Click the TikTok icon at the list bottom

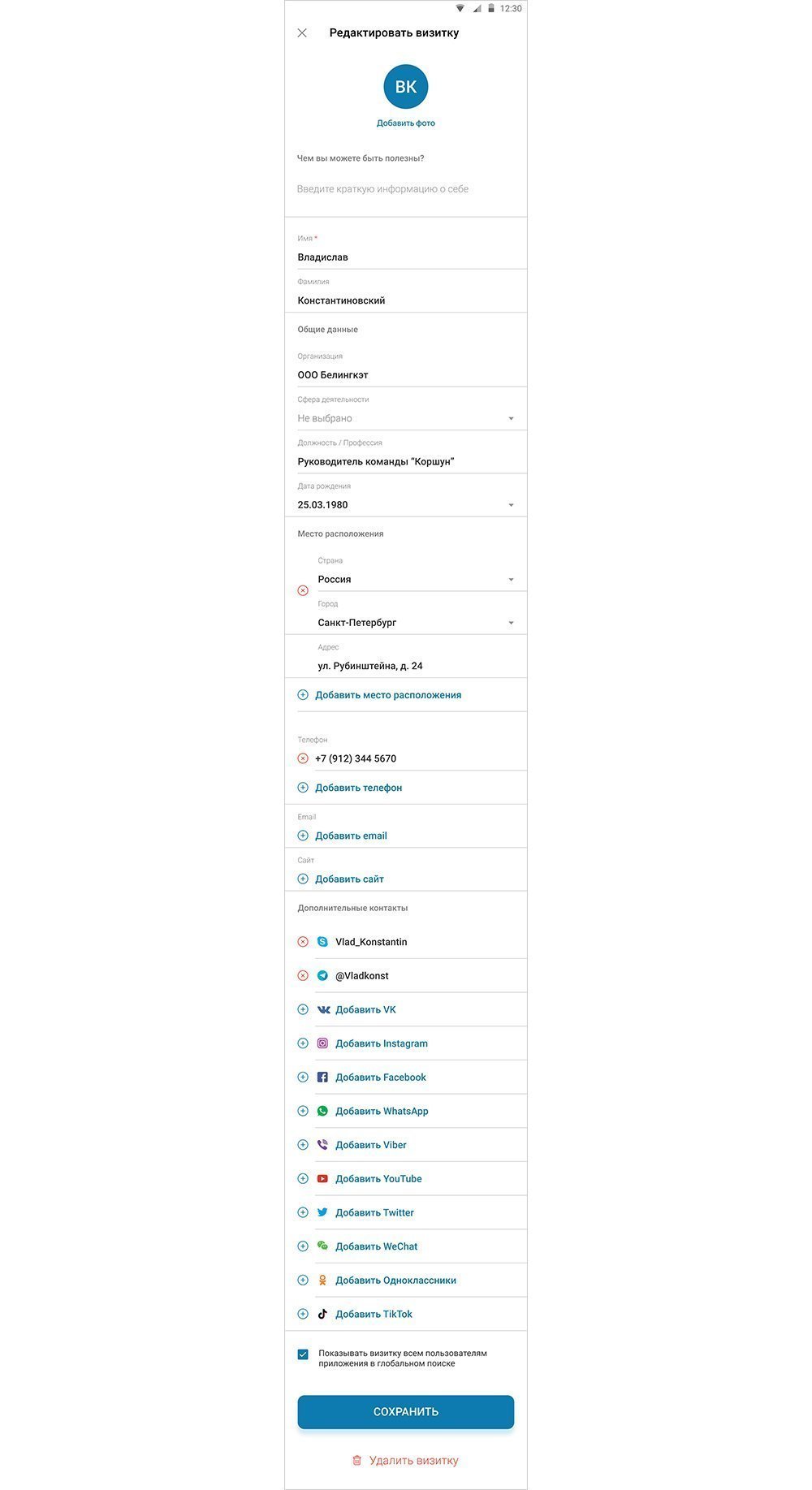coord(322,1314)
